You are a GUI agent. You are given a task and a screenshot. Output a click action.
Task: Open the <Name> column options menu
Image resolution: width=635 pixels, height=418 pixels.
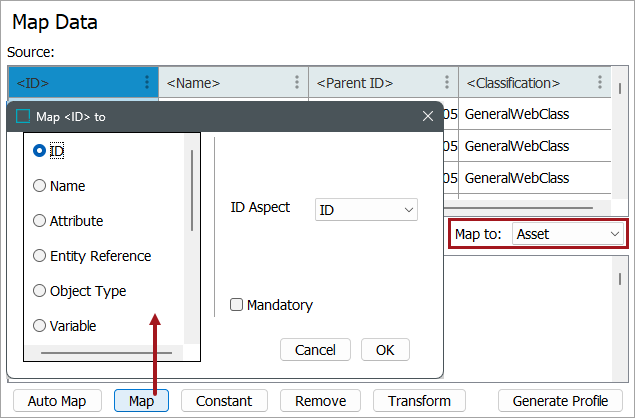pyautogui.click(x=297, y=82)
